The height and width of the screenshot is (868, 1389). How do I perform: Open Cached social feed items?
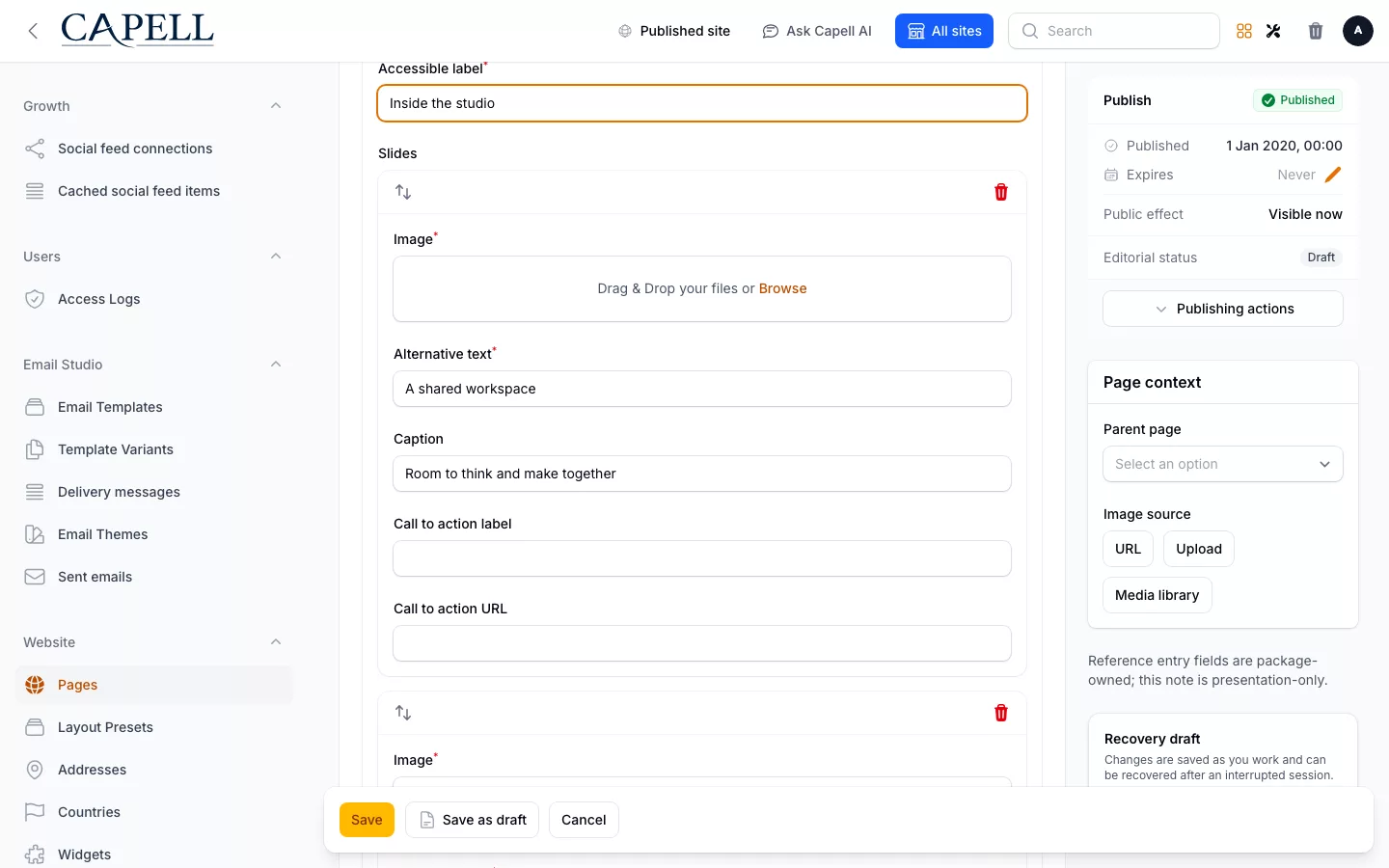(x=154, y=191)
